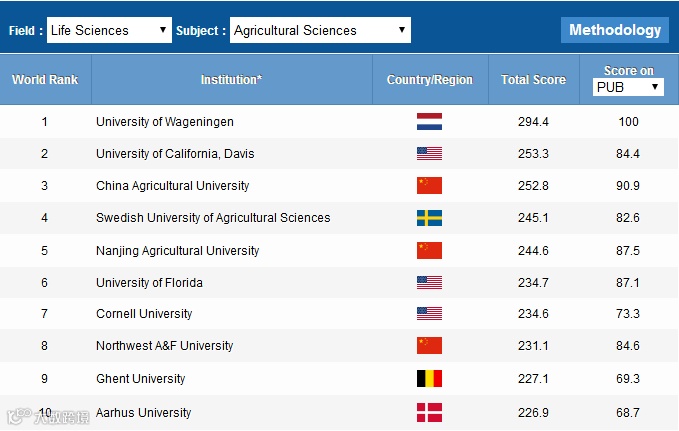Click the World Rank column header
679x431 pixels.
tap(45, 80)
